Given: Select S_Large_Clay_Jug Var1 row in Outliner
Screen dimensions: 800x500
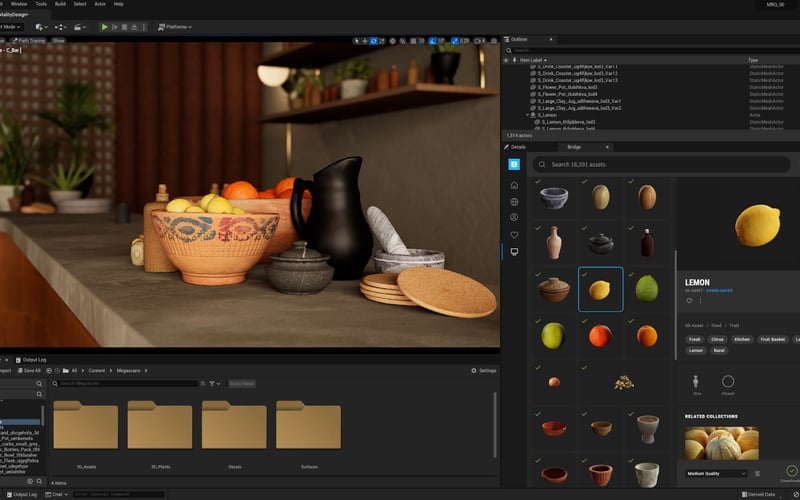Looking at the screenshot, I should tap(579, 101).
